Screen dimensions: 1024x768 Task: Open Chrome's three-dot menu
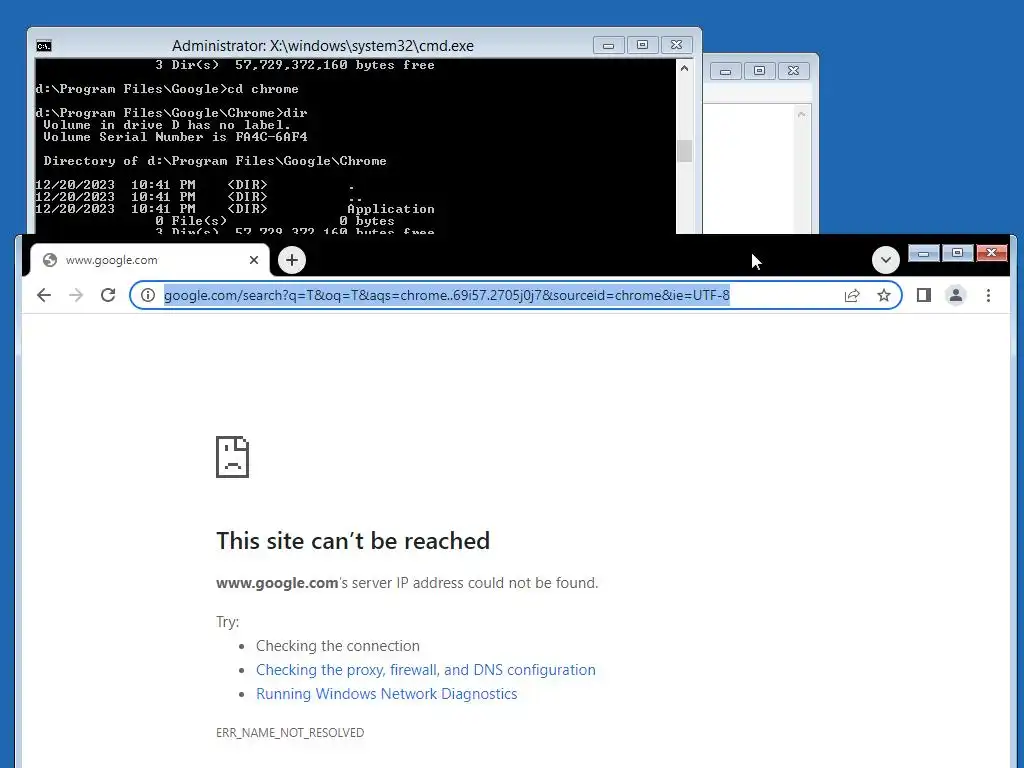988,295
